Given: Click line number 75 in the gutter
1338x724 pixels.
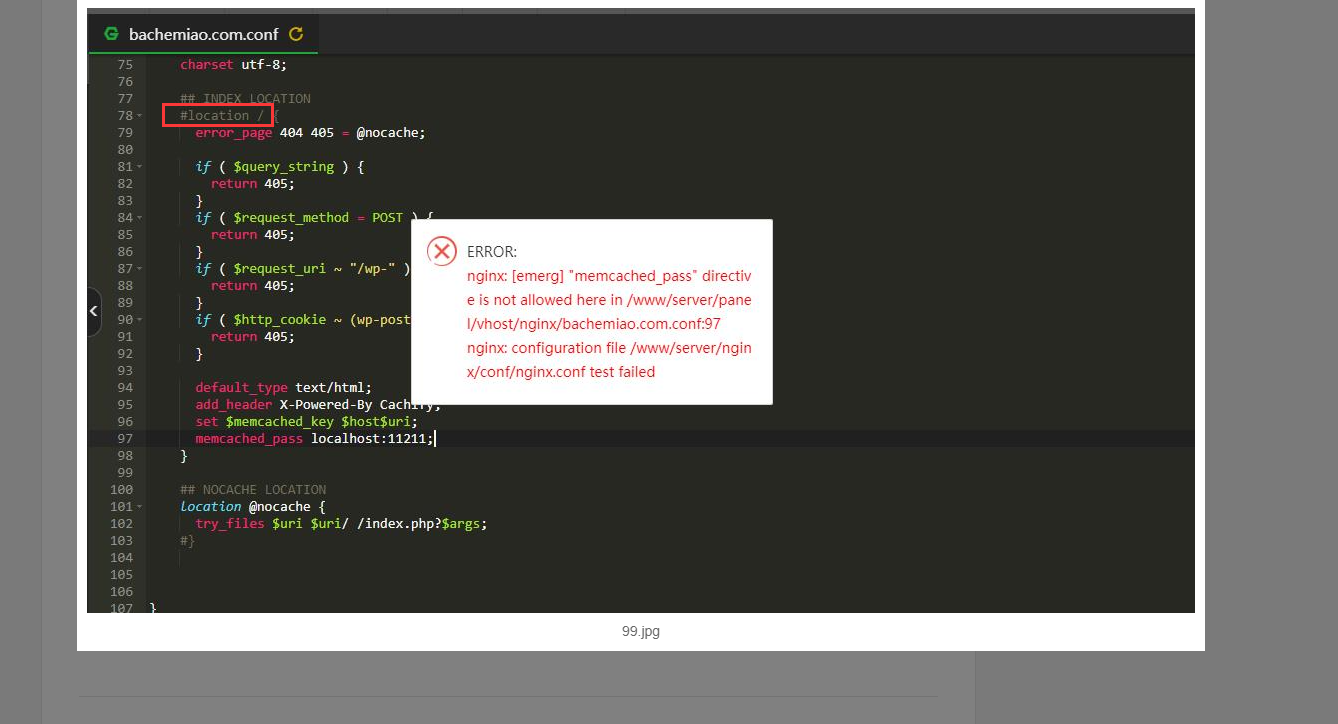Looking at the screenshot, I should (x=124, y=65).
